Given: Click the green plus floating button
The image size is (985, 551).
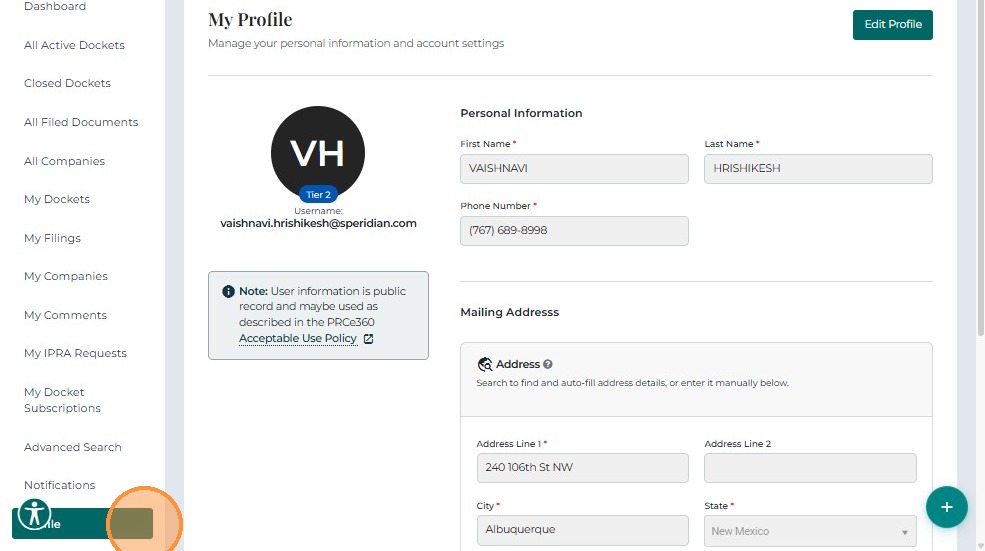Looking at the screenshot, I should pyautogui.click(x=946, y=507).
